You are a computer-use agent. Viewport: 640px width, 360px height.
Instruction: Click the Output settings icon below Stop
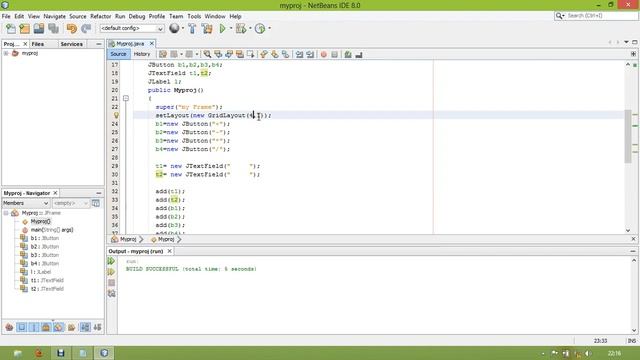[x=111, y=293]
